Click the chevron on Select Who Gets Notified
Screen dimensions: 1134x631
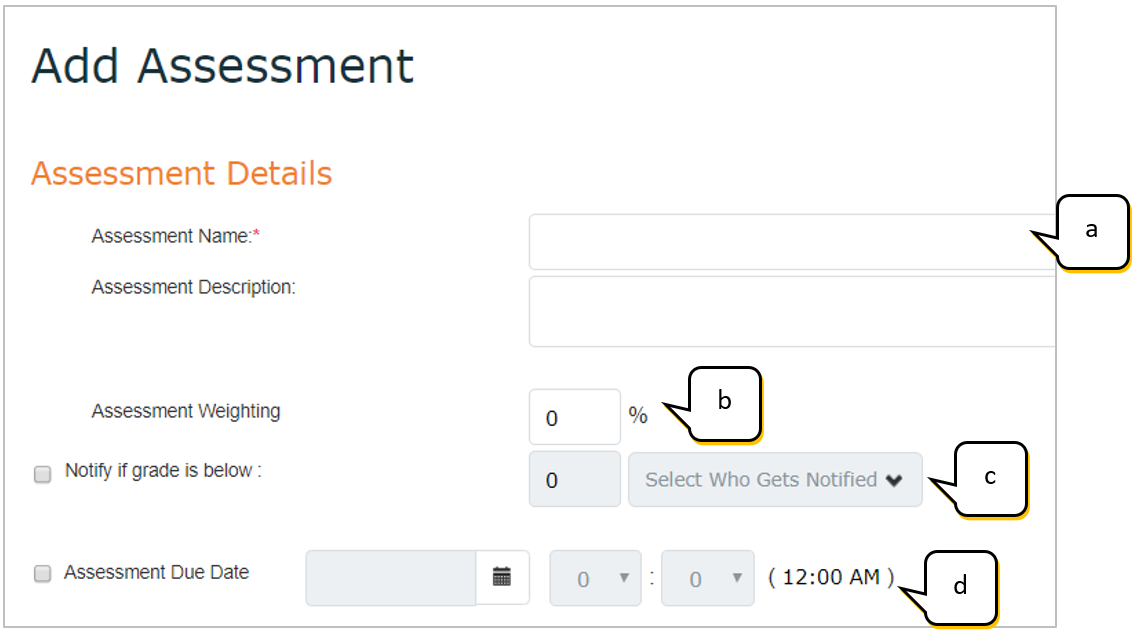894,481
